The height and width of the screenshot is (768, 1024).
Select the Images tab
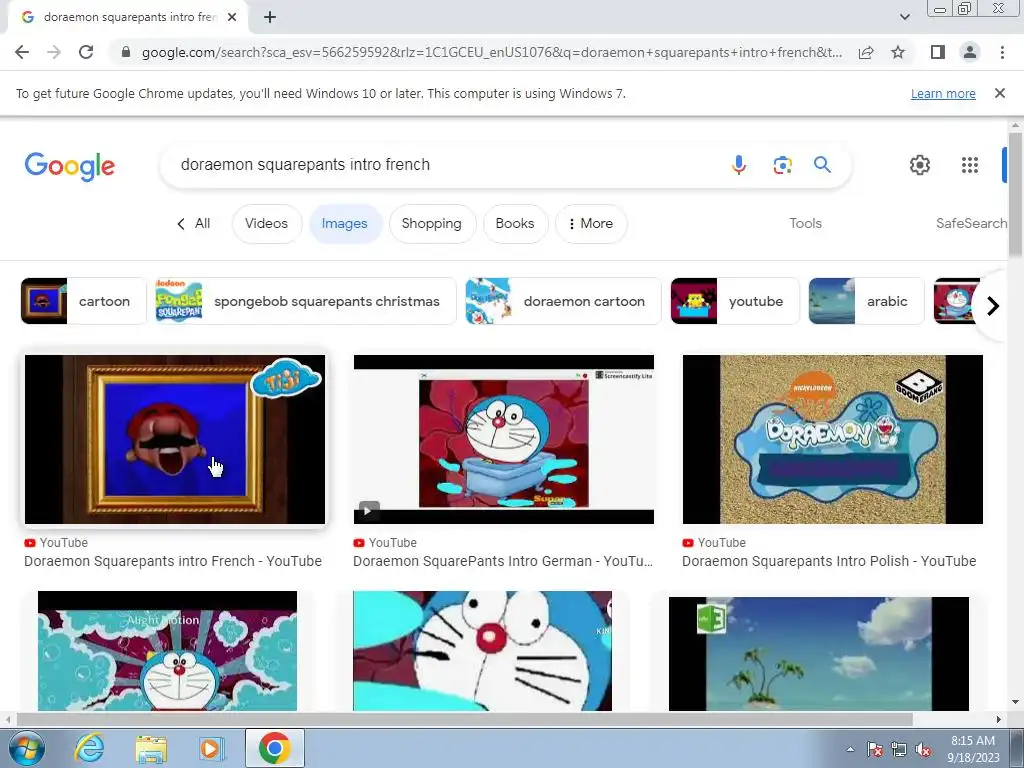(345, 223)
